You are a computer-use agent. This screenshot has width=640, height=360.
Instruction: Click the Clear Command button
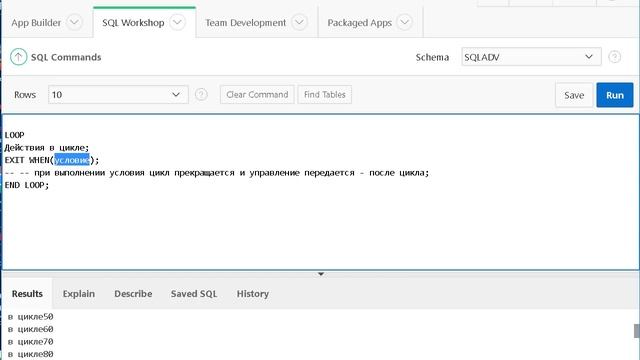coord(257,95)
